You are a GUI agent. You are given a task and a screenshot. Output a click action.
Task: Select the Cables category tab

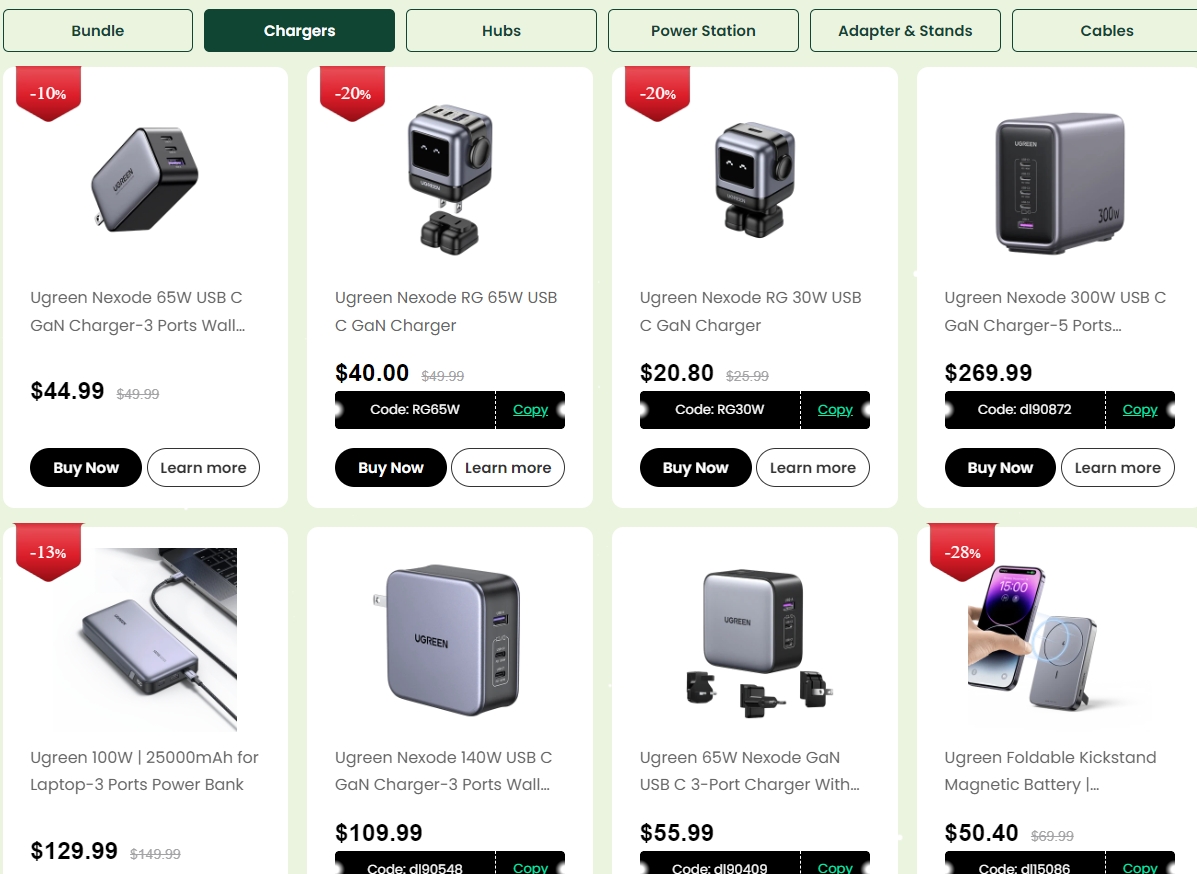1106,31
